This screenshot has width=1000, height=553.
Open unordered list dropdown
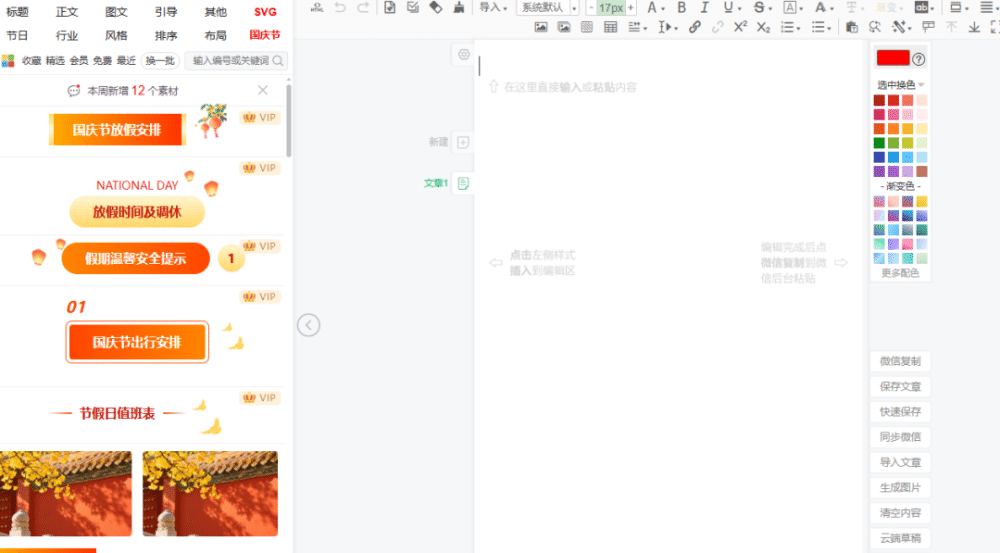[x=821, y=27]
